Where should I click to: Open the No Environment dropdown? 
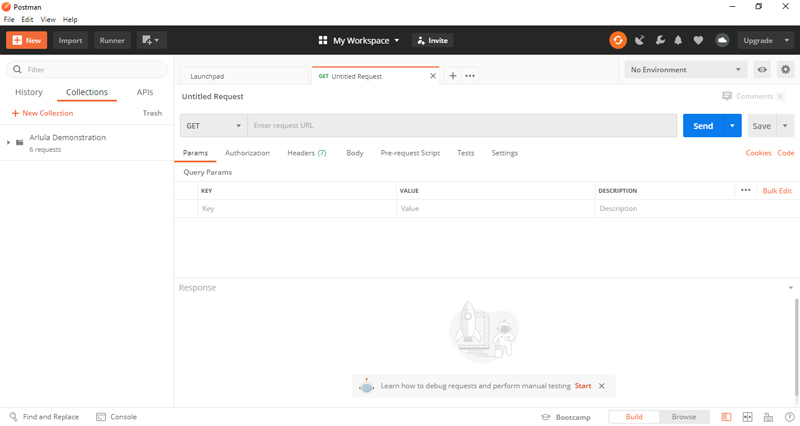pos(686,69)
